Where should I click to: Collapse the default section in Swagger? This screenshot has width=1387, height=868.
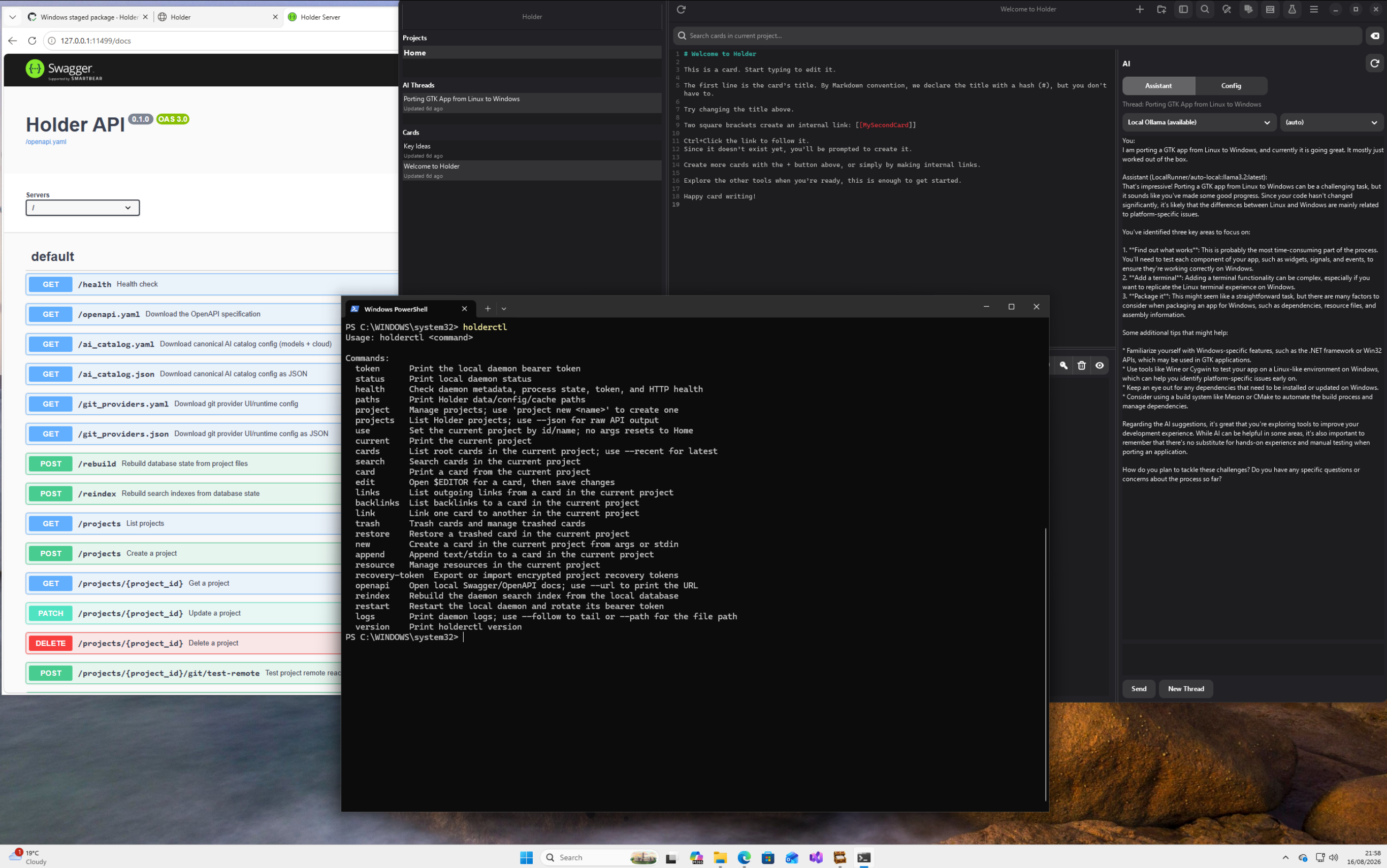click(53, 257)
